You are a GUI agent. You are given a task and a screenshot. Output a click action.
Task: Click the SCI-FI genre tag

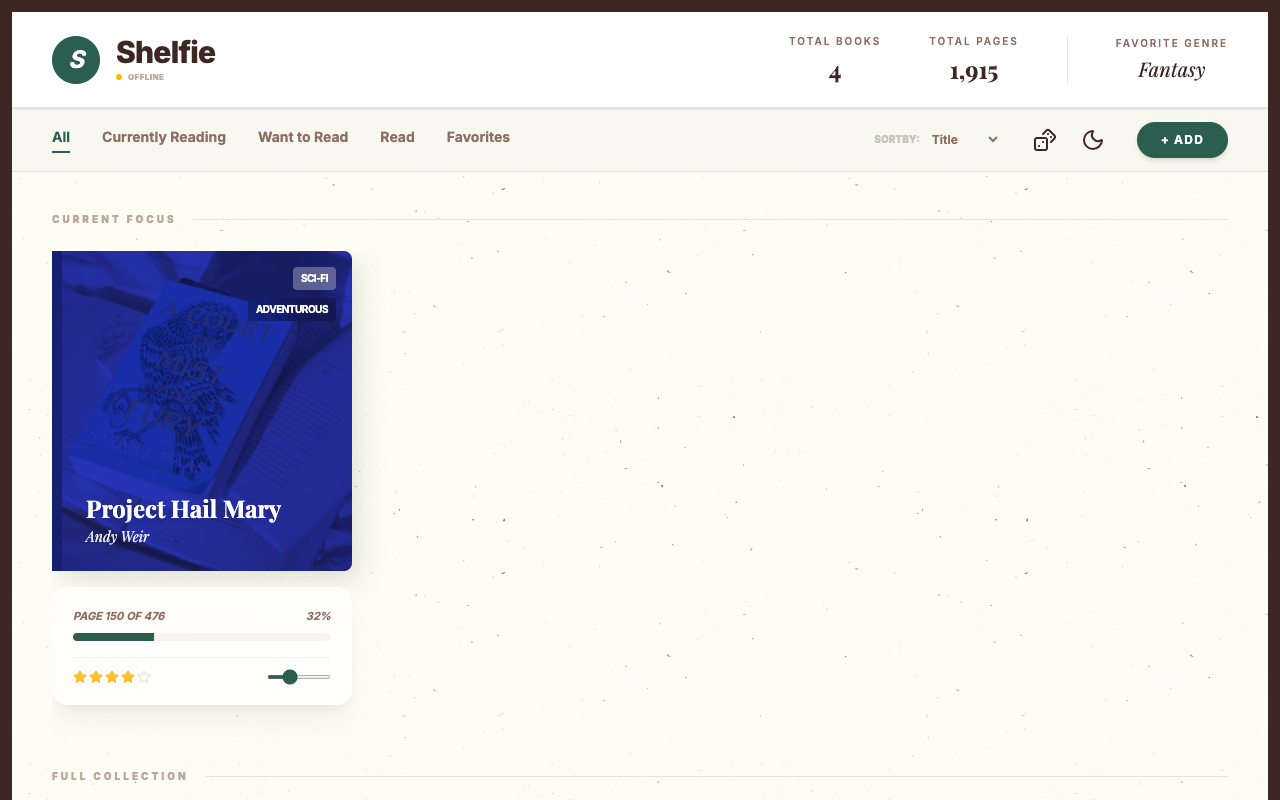pos(314,278)
